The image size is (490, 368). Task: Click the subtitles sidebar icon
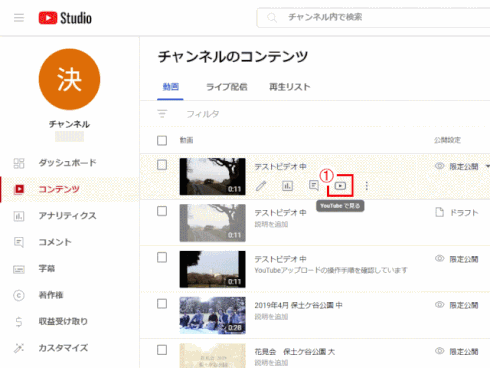pyautogui.click(x=19, y=269)
